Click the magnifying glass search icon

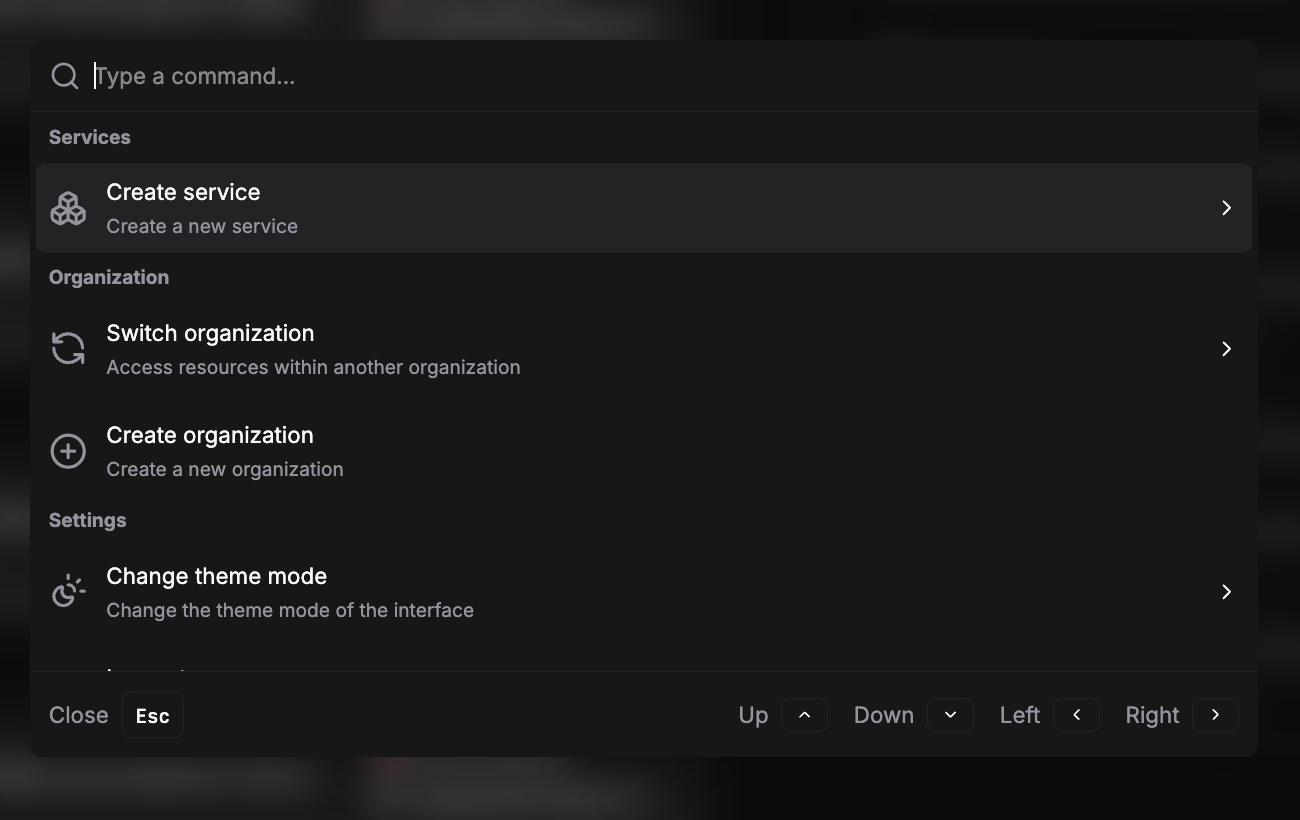tap(64, 75)
